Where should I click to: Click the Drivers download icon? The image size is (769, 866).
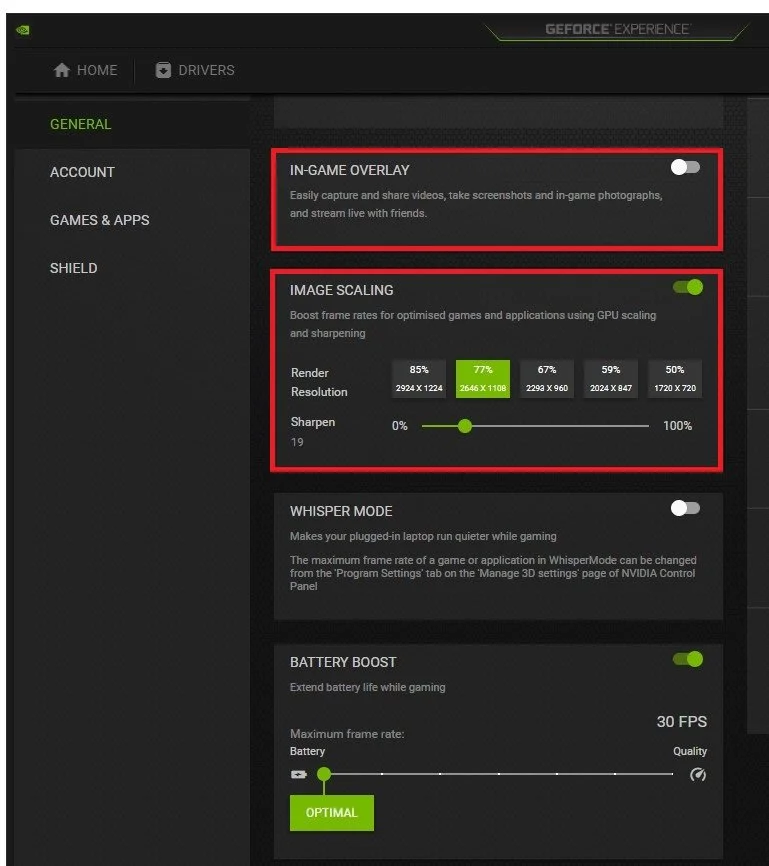pos(163,70)
